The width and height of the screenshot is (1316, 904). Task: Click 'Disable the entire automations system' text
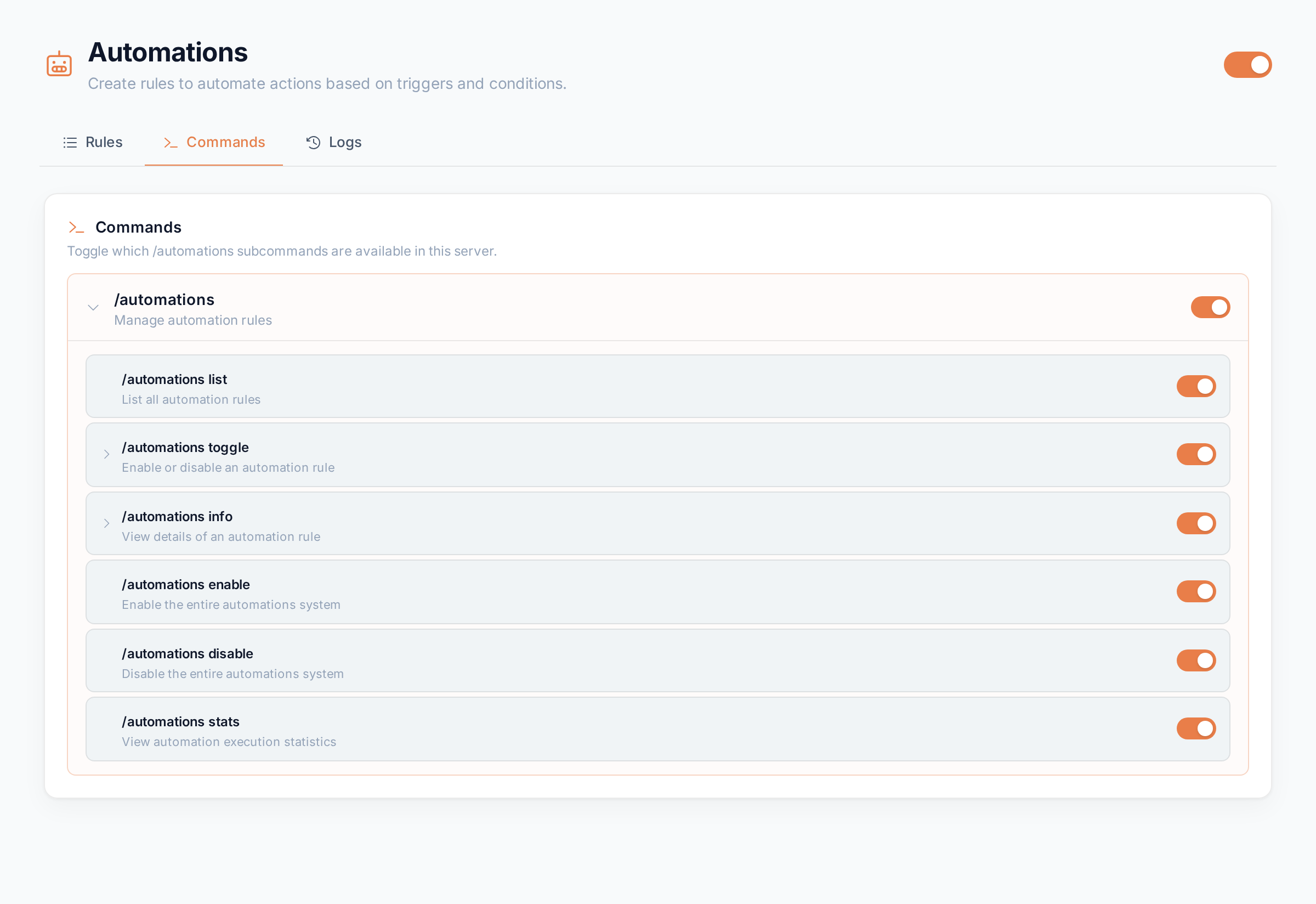232,674
